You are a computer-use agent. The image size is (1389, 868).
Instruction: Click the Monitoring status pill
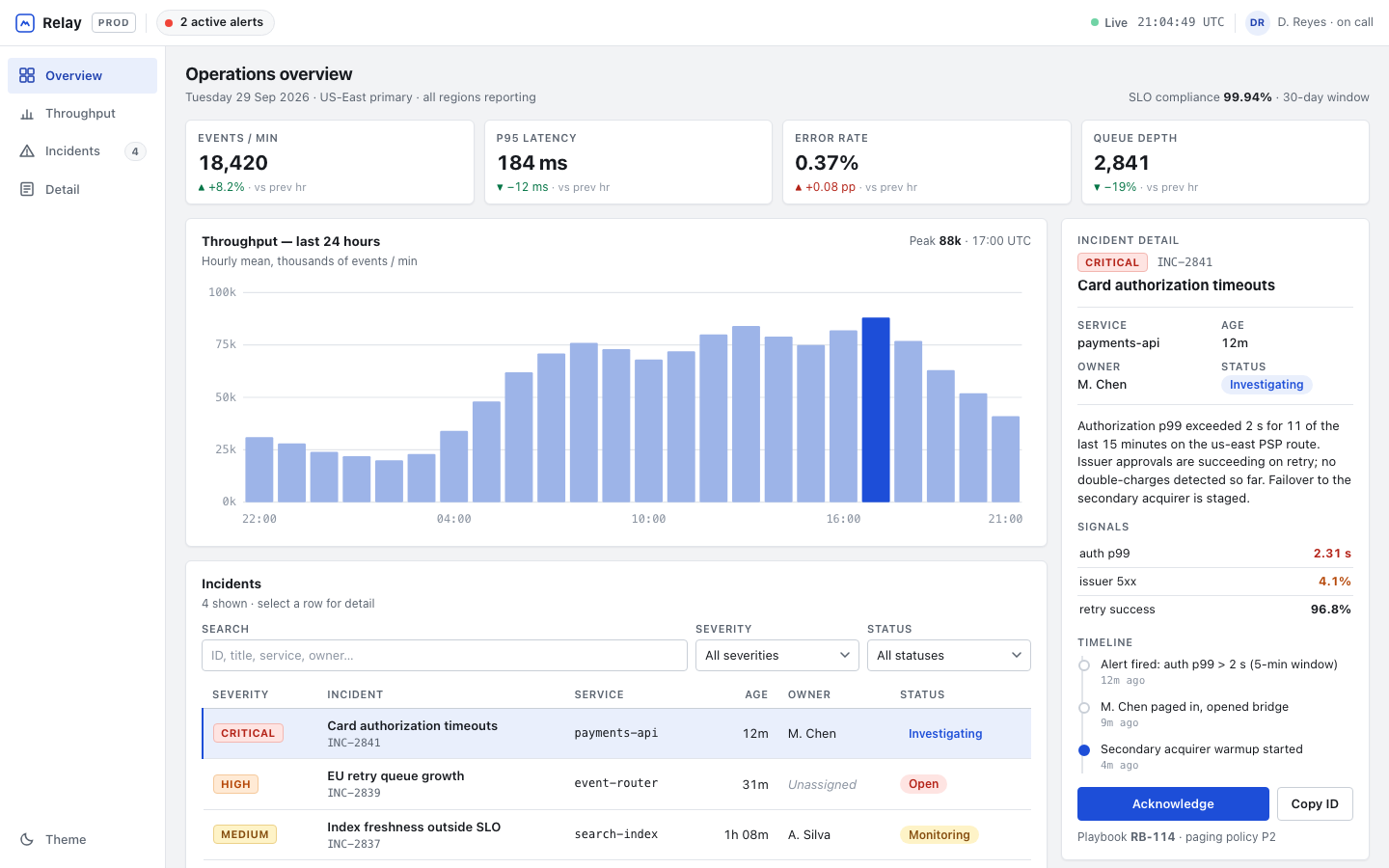tap(939, 835)
